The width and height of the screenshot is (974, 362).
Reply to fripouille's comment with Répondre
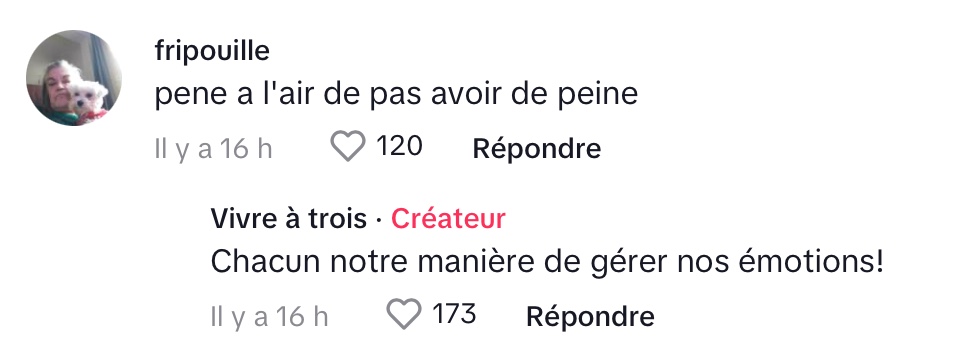(x=537, y=149)
